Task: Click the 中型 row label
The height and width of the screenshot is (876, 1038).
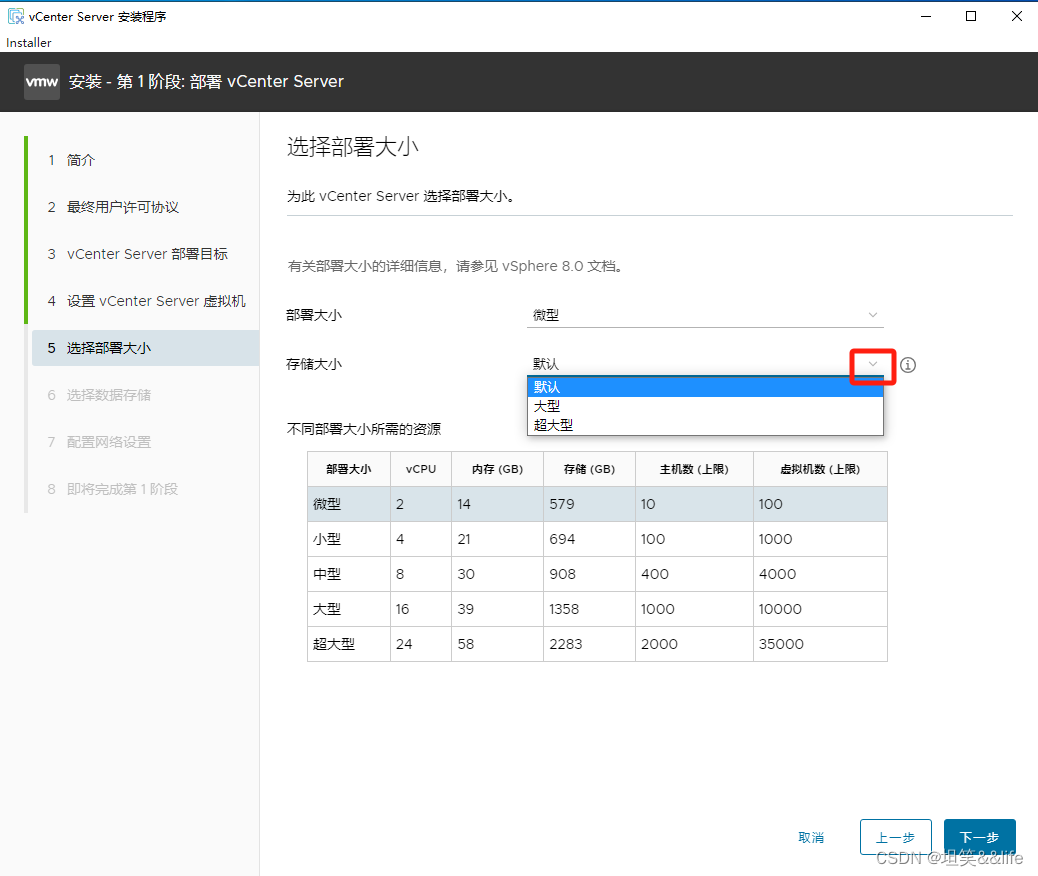Action: click(x=327, y=574)
